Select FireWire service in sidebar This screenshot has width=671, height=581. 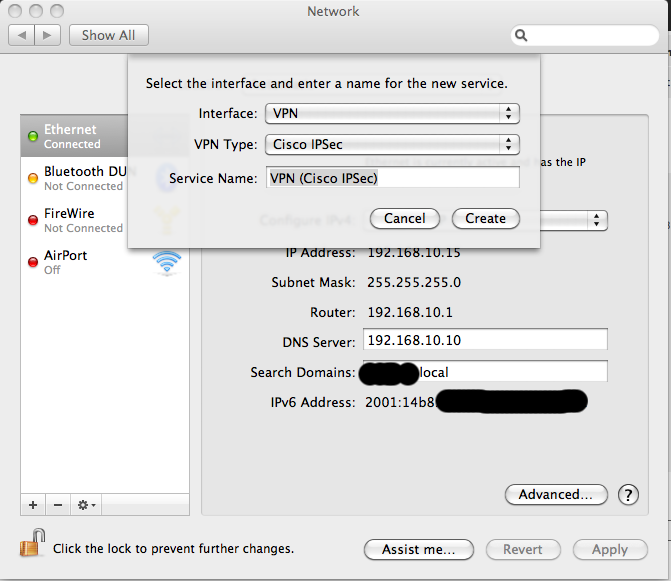tap(74, 220)
